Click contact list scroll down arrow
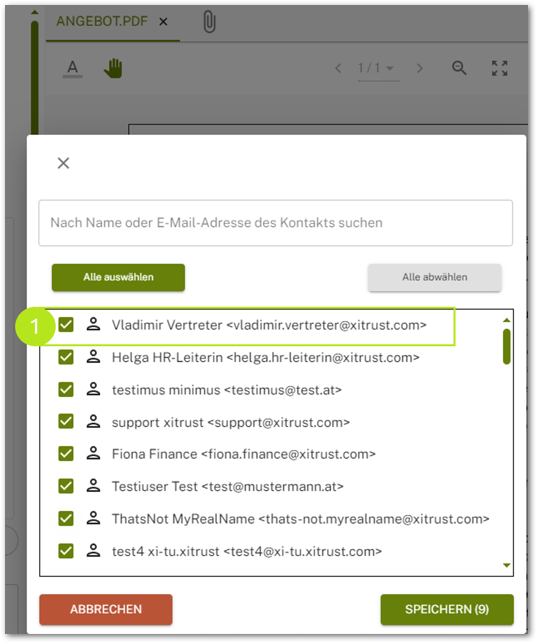The width and height of the screenshot is (537, 643). [507, 565]
